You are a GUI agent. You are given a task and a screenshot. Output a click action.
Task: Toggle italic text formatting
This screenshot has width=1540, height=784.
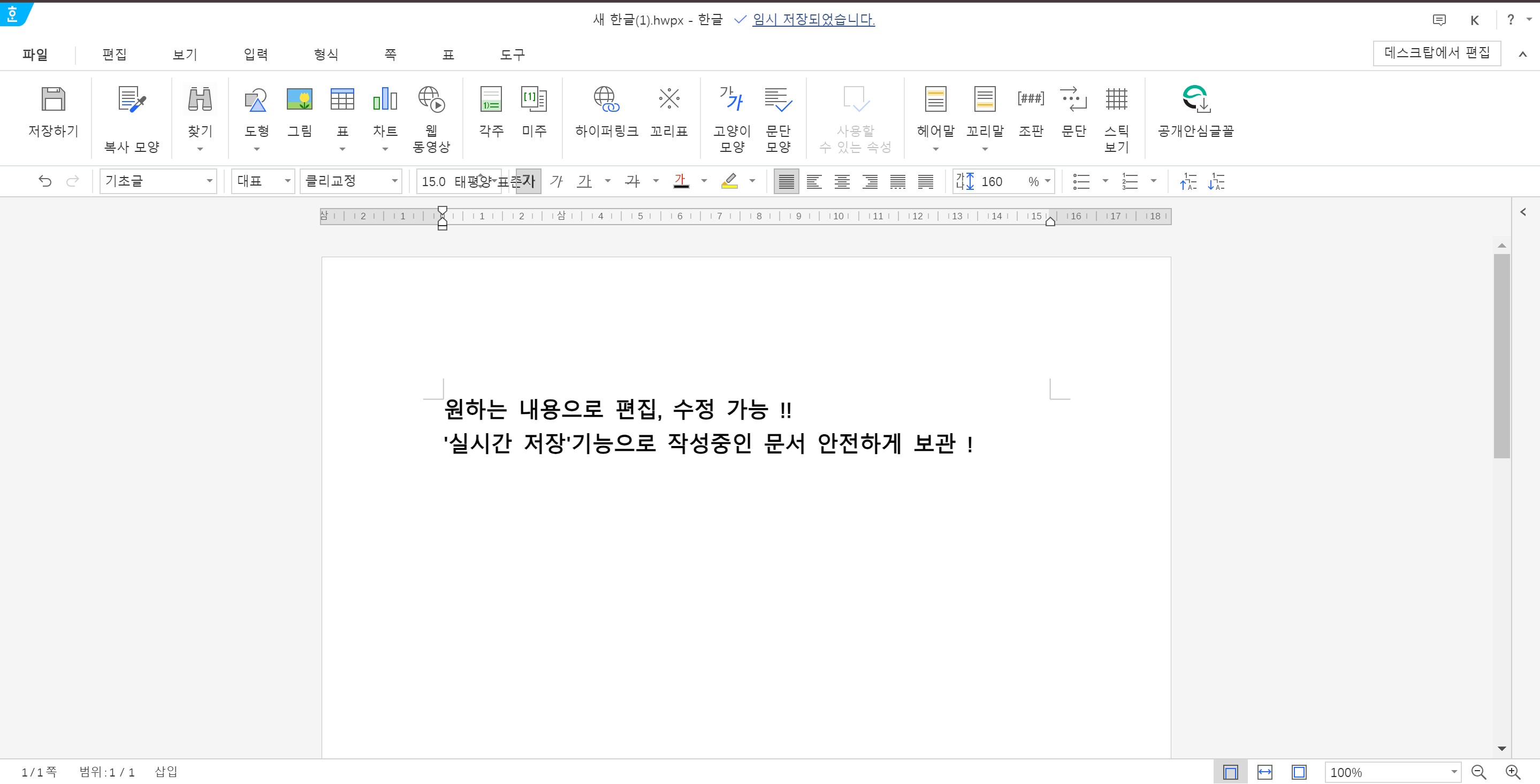click(556, 181)
